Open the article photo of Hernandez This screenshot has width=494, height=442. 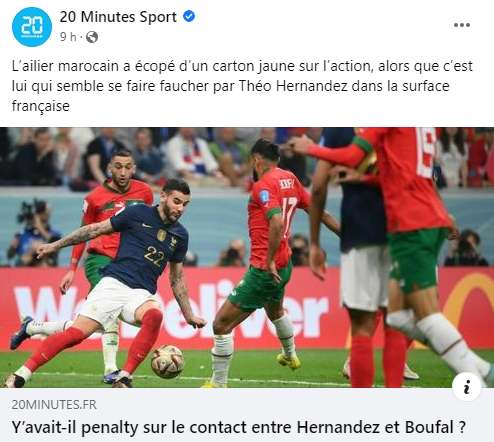247,257
